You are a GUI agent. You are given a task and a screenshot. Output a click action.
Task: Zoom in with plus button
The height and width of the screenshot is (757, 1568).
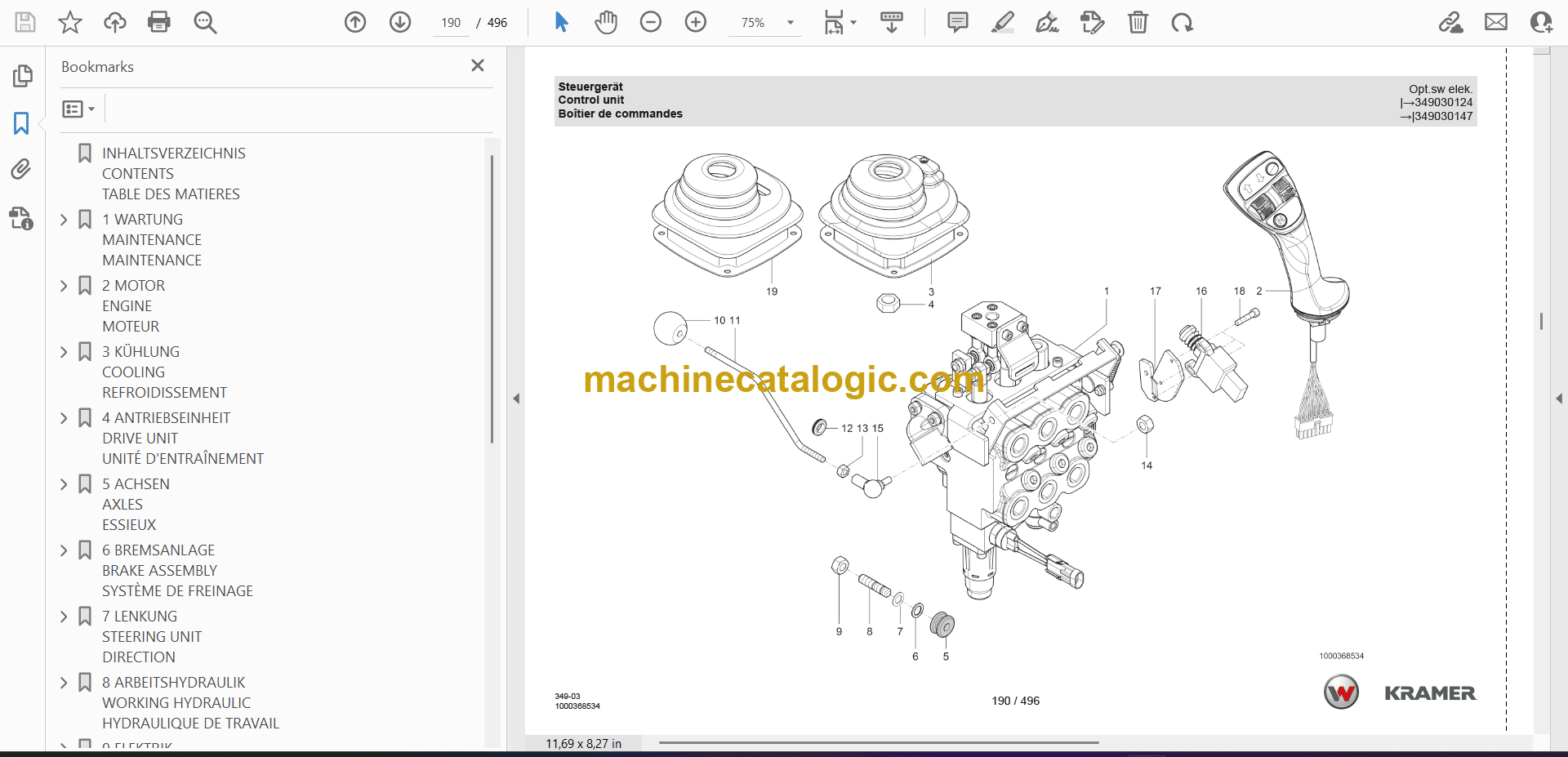coord(695,22)
